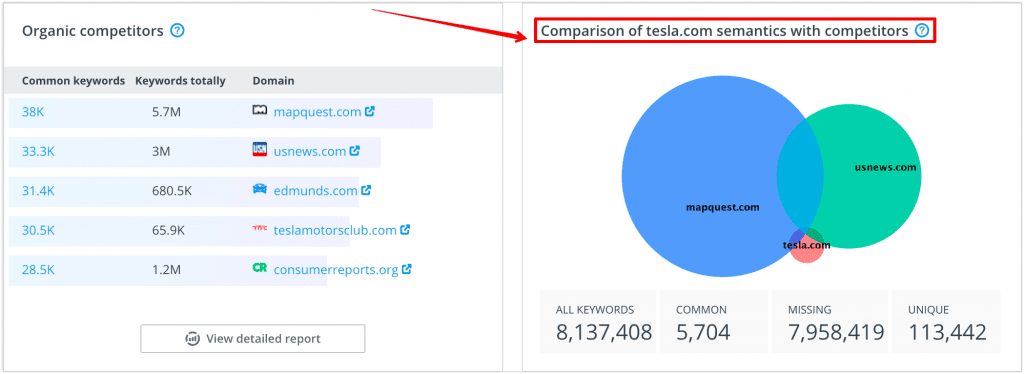The width and height of the screenshot is (1024, 374).
Task: Click the 30.5K common keywords value
Action: pos(39,230)
